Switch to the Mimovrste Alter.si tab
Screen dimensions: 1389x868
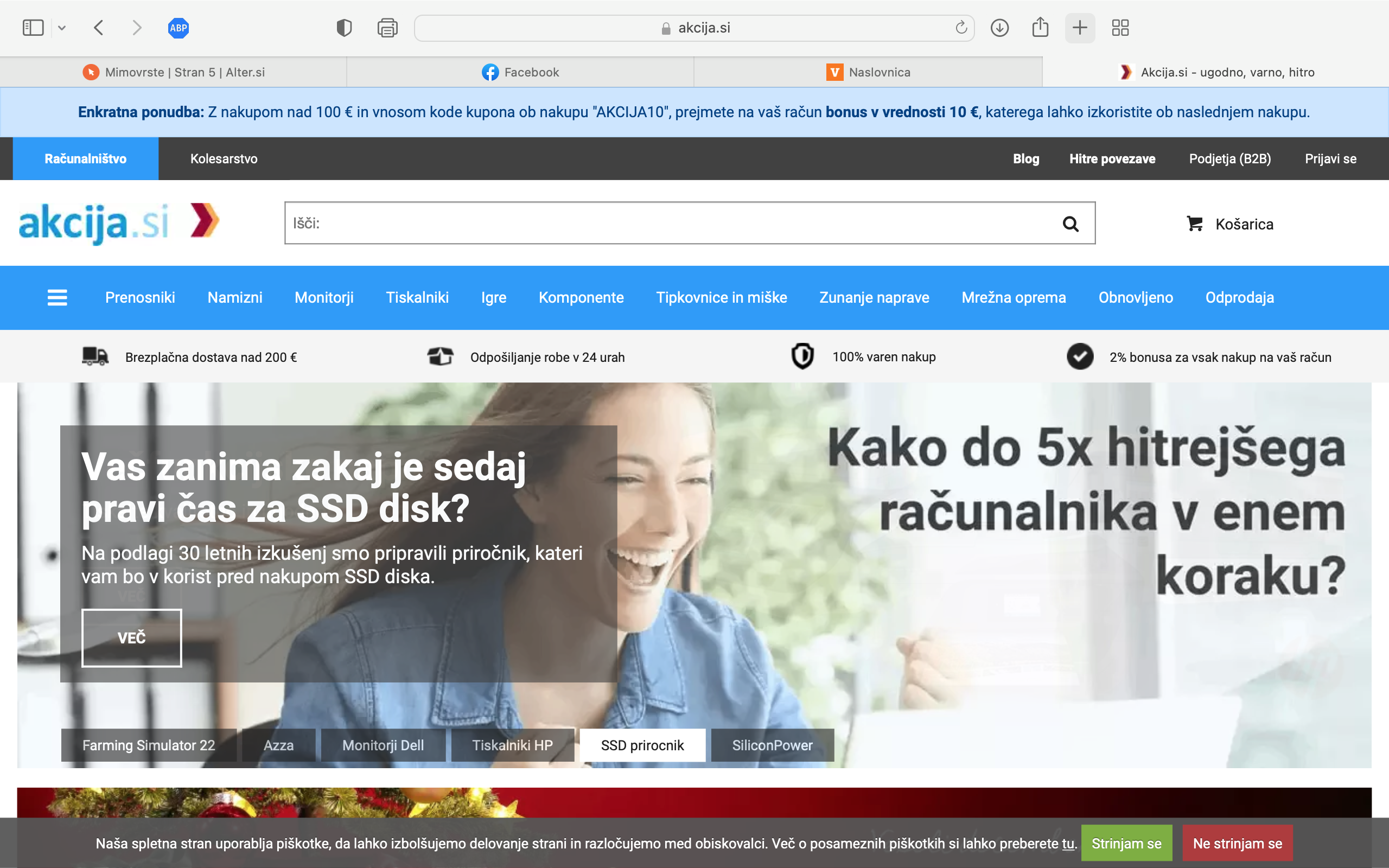point(173,72)
